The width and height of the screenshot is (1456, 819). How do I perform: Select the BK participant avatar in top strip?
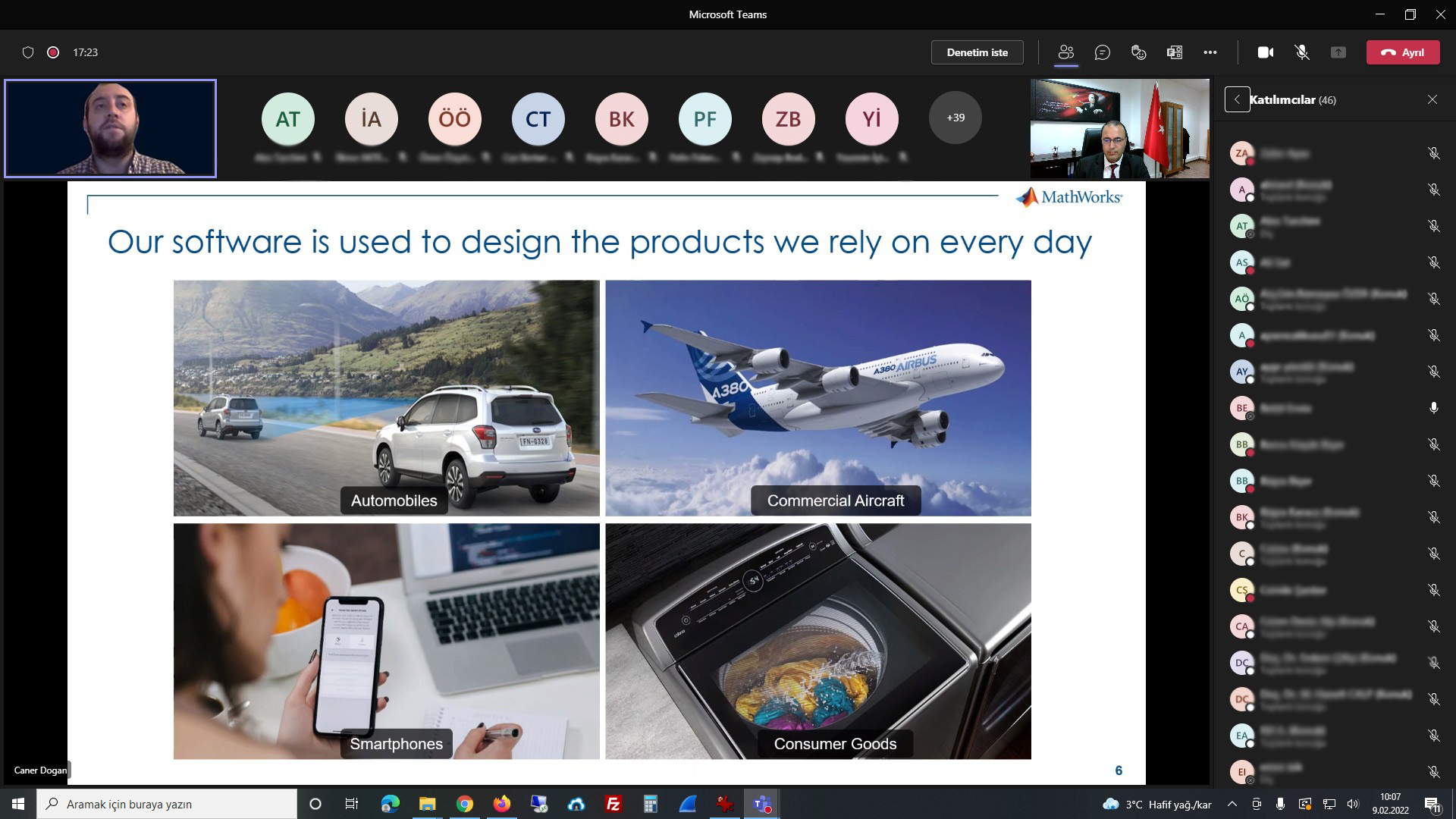point(622,118)
